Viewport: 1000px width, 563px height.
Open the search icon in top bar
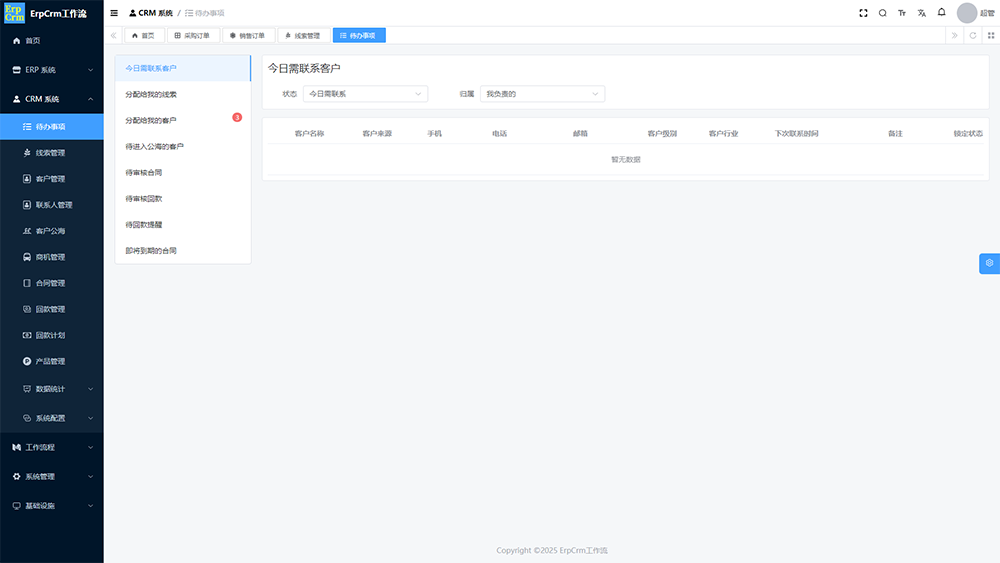[x=882, y=13]
